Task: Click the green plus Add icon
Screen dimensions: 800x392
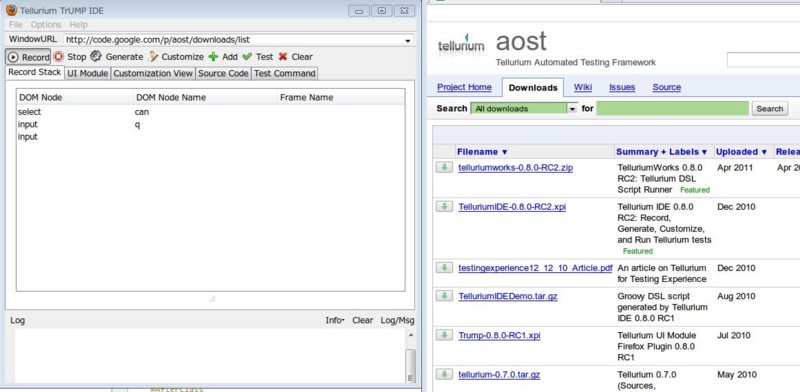Action: click(213, 57)
